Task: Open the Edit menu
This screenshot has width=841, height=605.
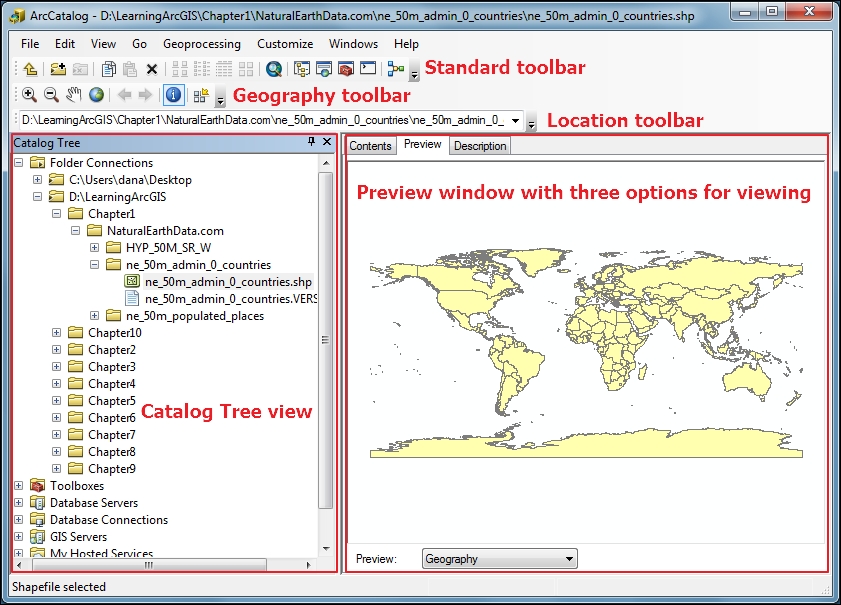Action: 65,44
